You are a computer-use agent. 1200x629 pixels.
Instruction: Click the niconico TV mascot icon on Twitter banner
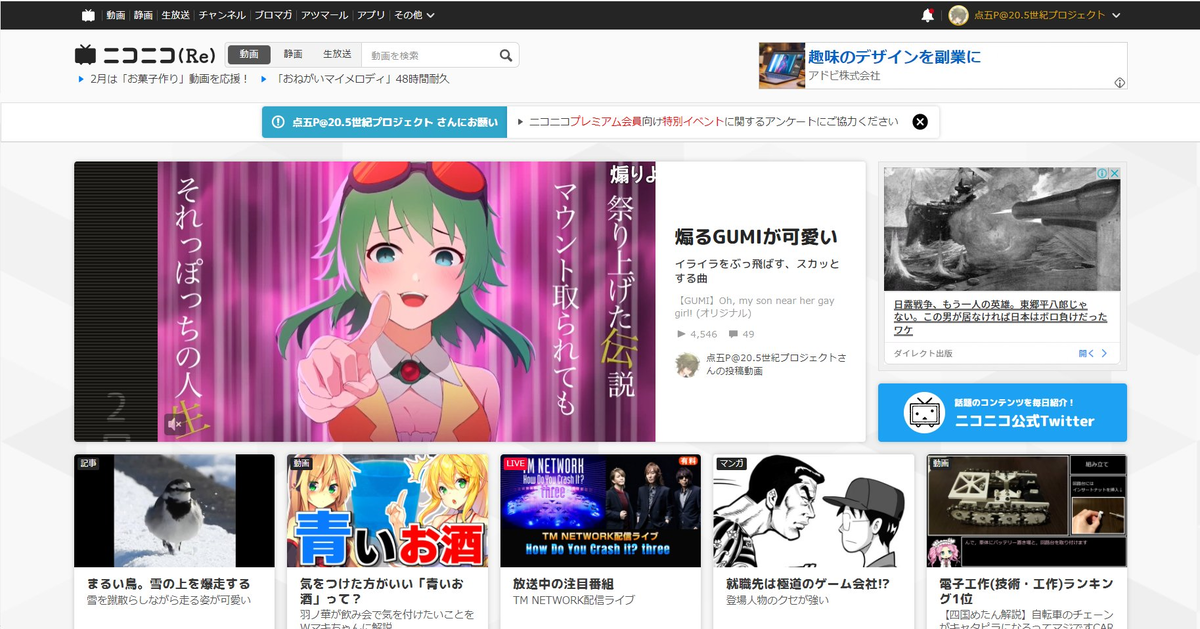924,412
